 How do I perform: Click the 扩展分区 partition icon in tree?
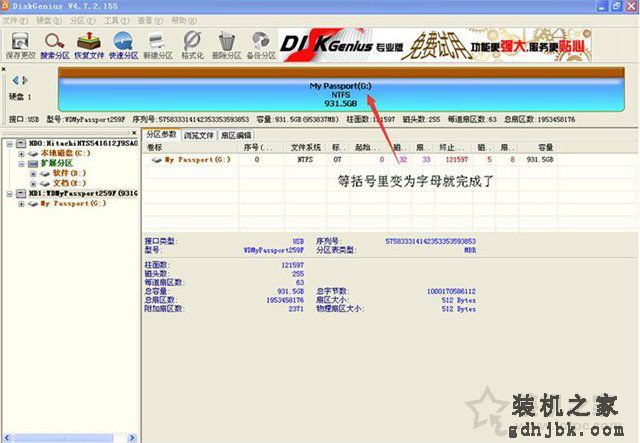tap(33, 164)
